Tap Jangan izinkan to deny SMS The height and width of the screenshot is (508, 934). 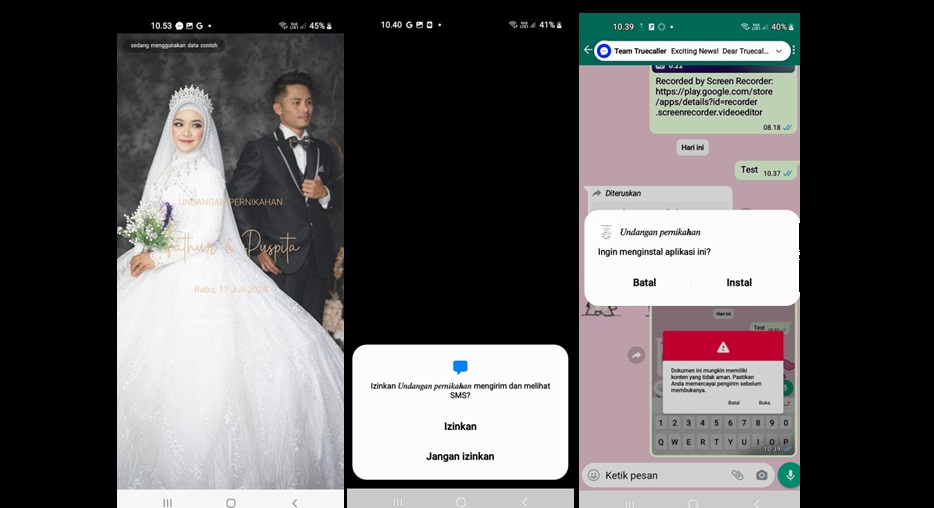pyautogui.click(x=460, y=456)
